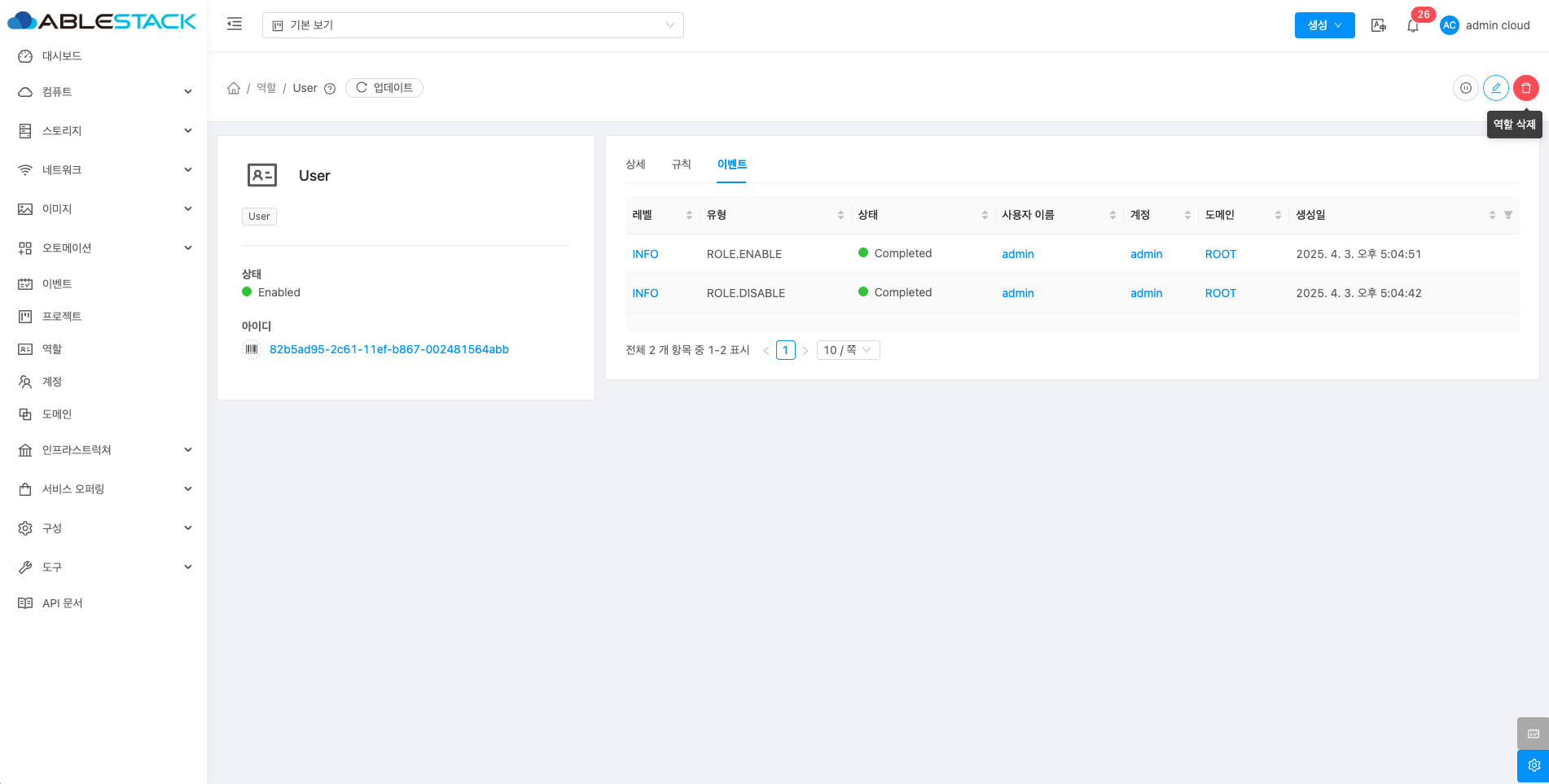1549x784 pixels.
Task: Click the blue settings gear icon
Action: pos(1533,765)
